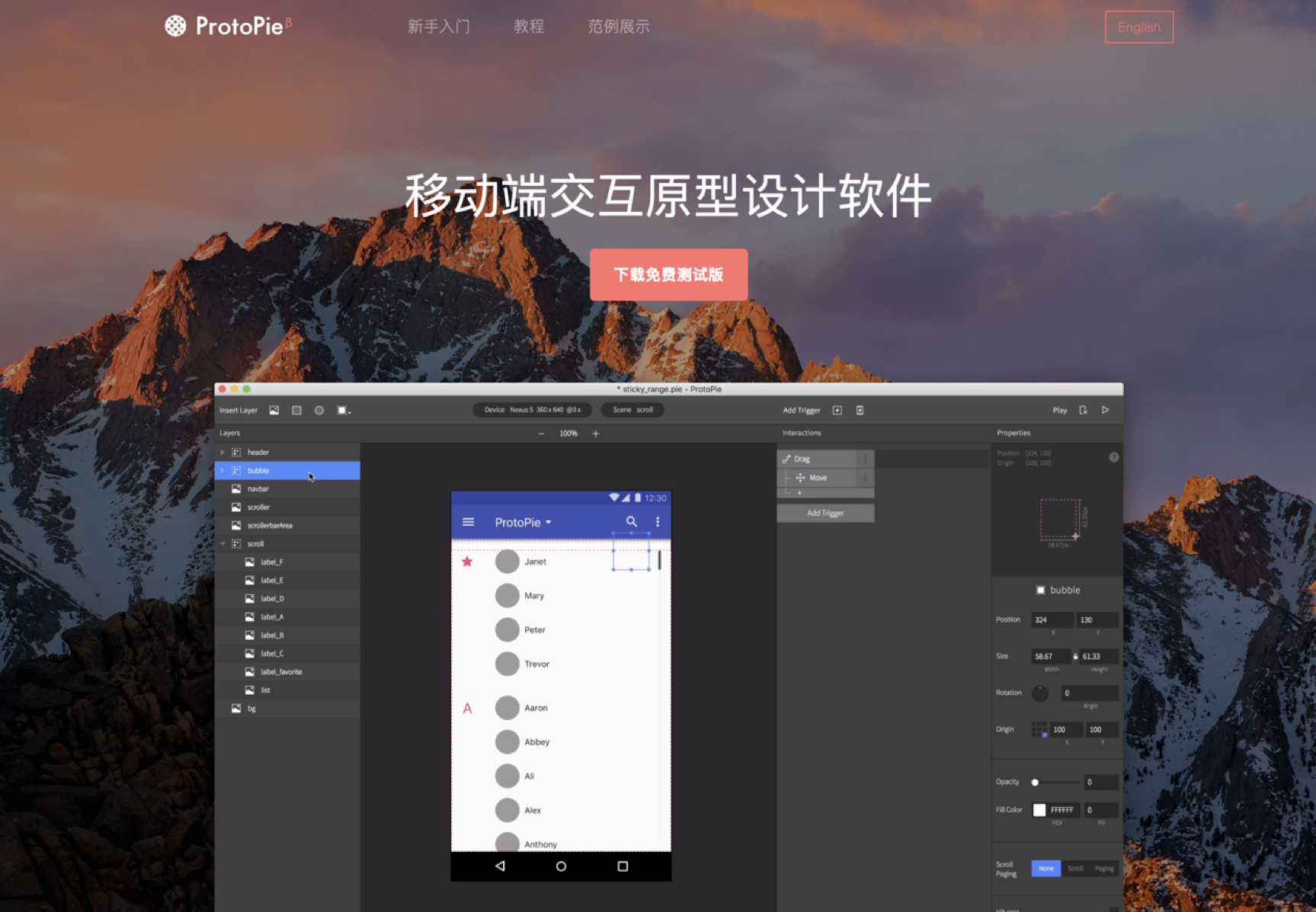Select the label_E layer
Viewport: 1316px width, 912px height.
tap(287, 581)
